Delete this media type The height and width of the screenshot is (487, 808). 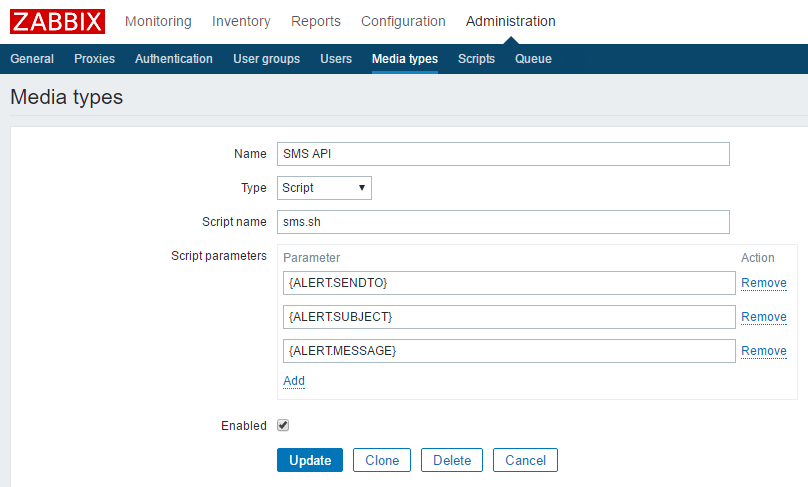pos(452,460)
